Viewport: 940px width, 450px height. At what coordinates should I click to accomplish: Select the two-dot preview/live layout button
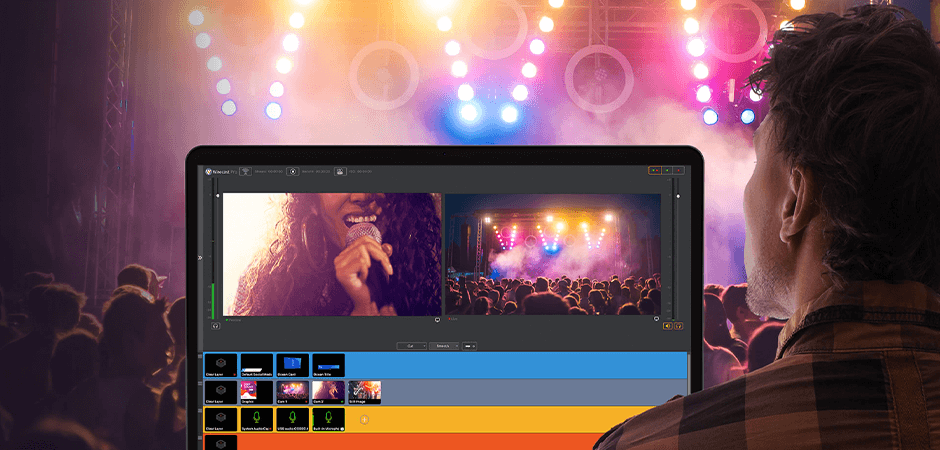655,171
